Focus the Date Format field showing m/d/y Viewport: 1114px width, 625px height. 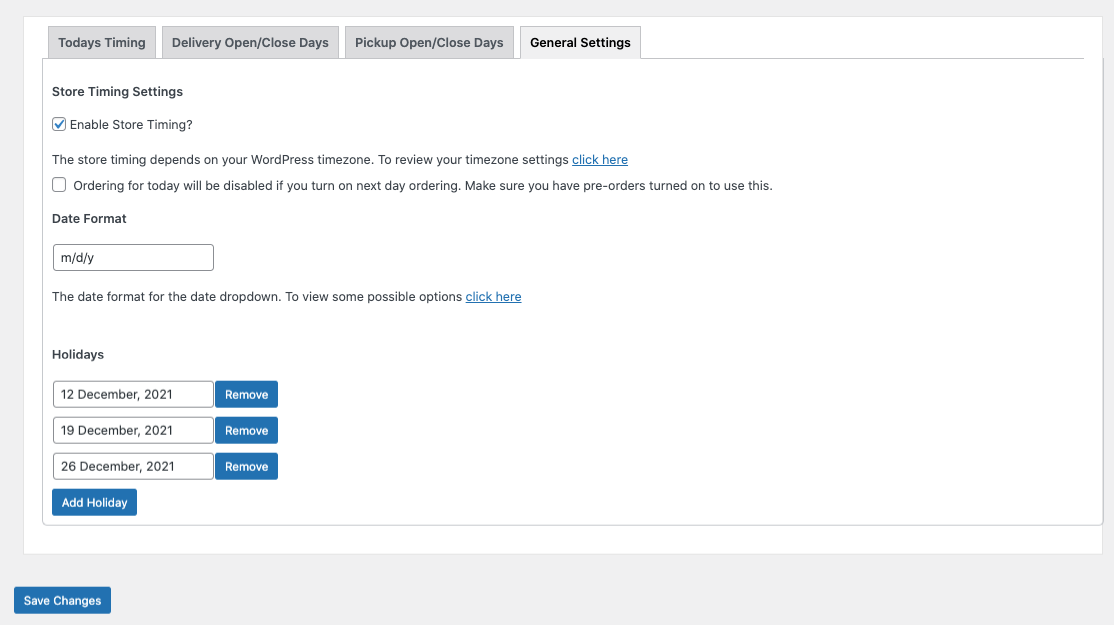point(133,258)
